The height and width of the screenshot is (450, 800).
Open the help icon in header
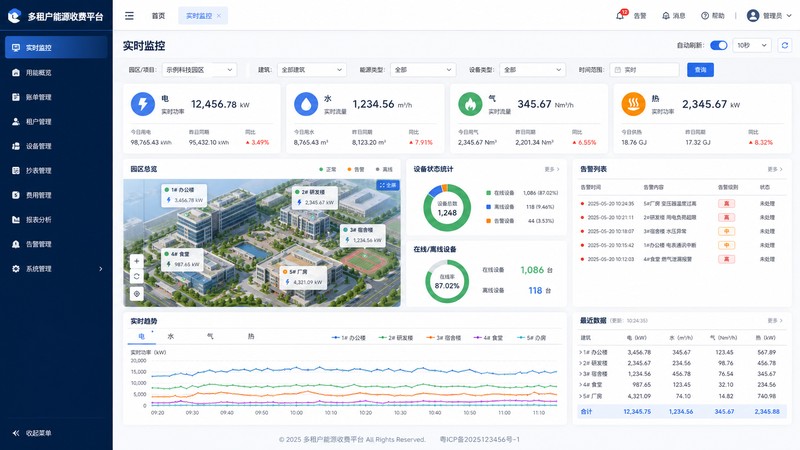(x=705, y=16)
